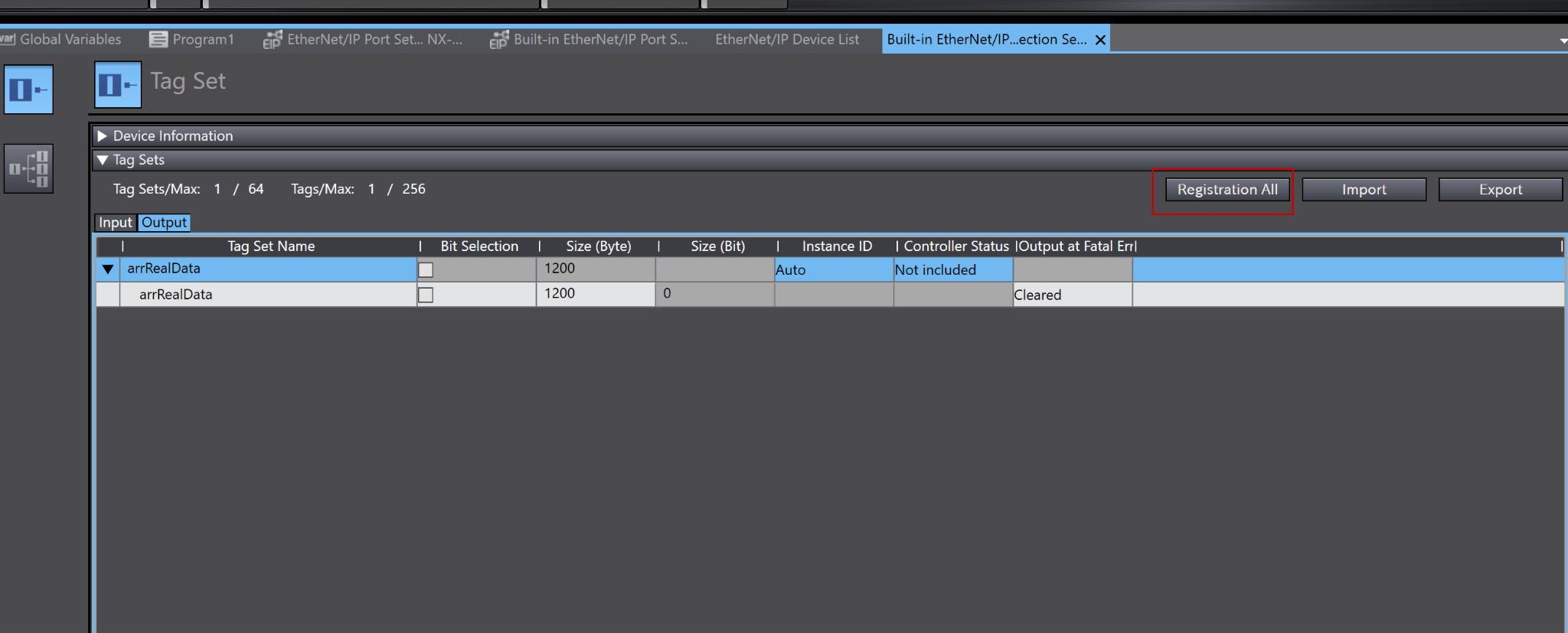Click the Global Variables tab icon

point(8,38)
